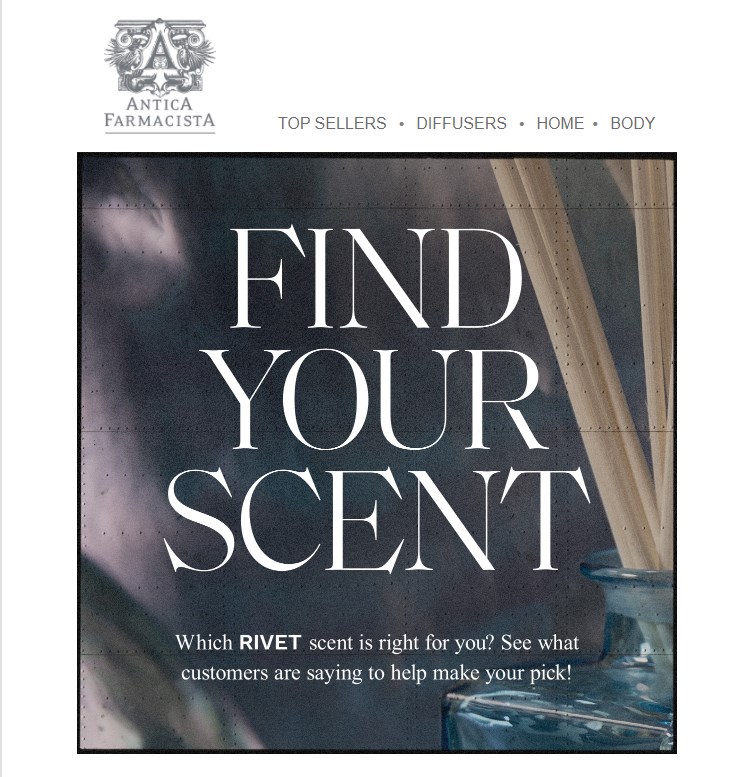Click the bold RIVET word in subtitle
Screen dimensions: 751x777
[x=270, y=643]
